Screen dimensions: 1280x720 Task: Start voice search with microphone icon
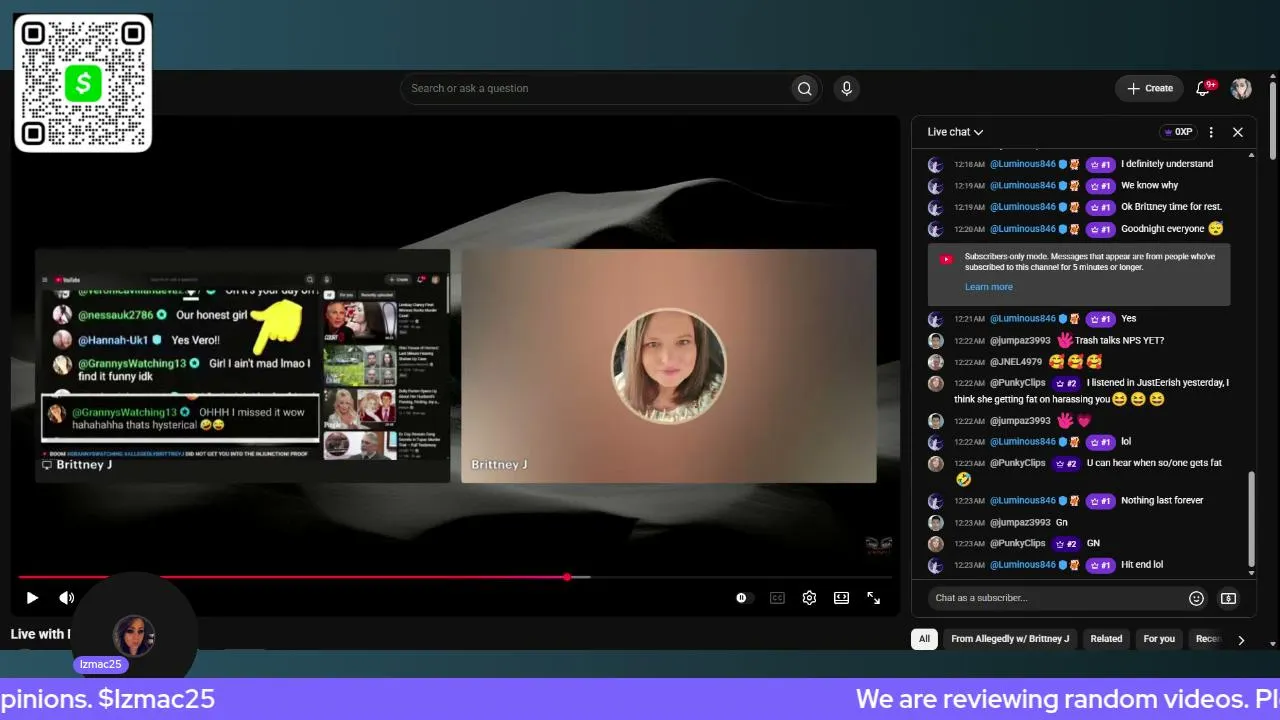[847, 89]
